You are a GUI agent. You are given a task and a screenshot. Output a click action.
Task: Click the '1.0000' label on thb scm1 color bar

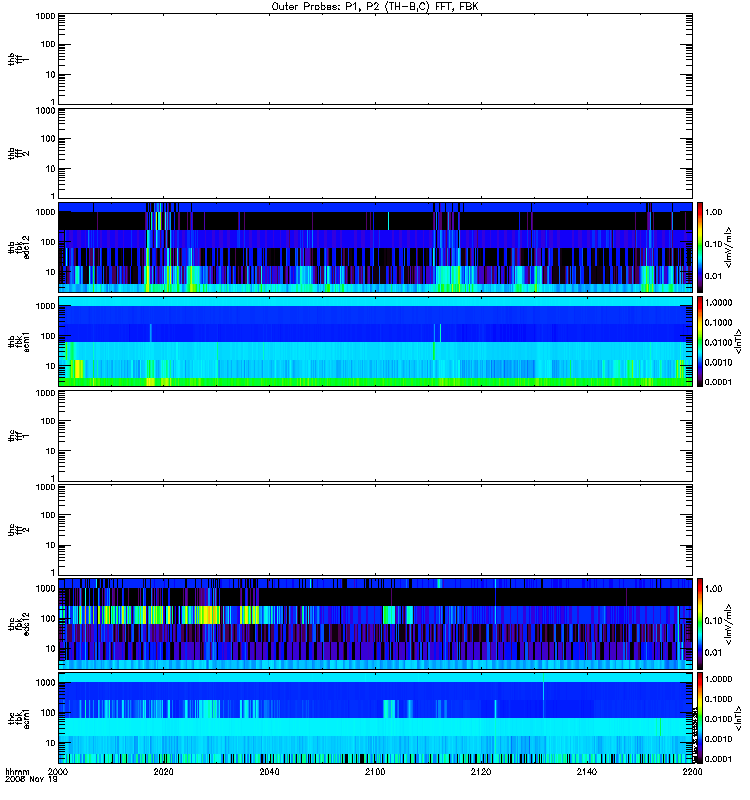pos(718,303)
